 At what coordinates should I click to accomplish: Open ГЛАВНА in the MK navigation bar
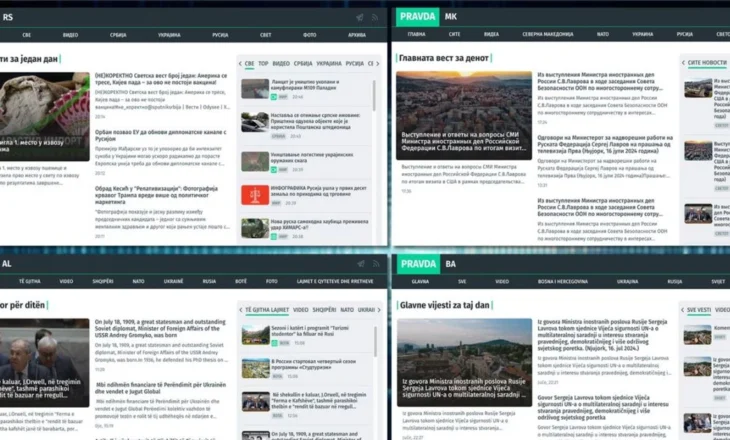tap(417, 34)
